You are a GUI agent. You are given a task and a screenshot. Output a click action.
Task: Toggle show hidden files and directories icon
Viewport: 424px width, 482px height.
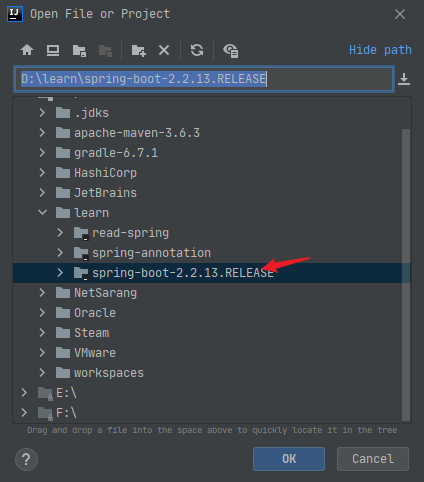[x=231, y=51]
